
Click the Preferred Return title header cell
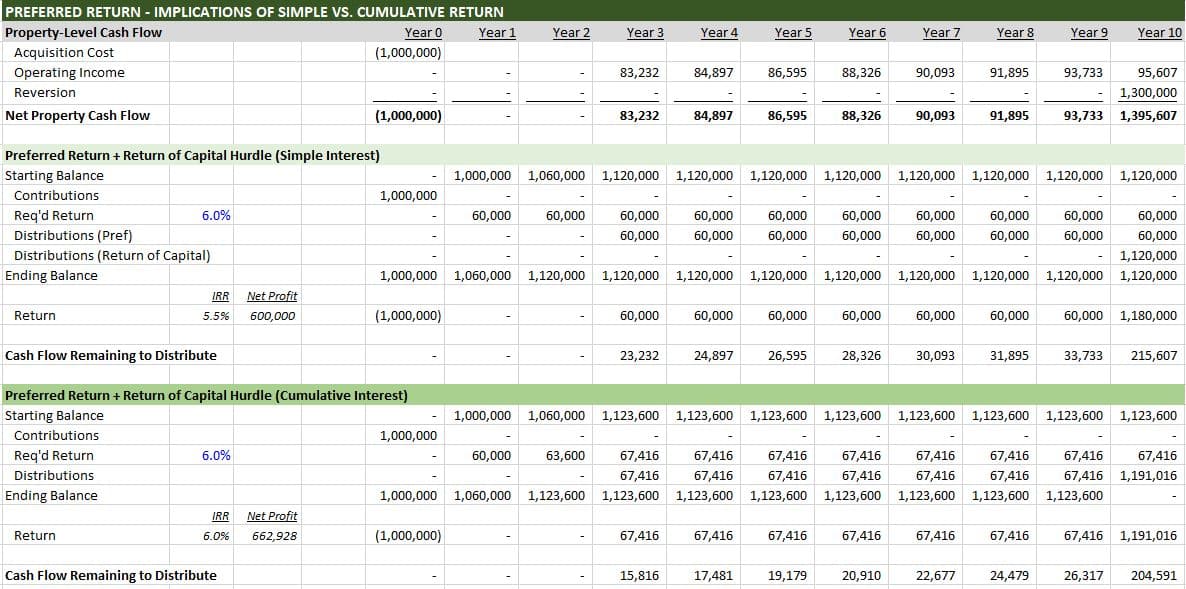pos(255,12)
